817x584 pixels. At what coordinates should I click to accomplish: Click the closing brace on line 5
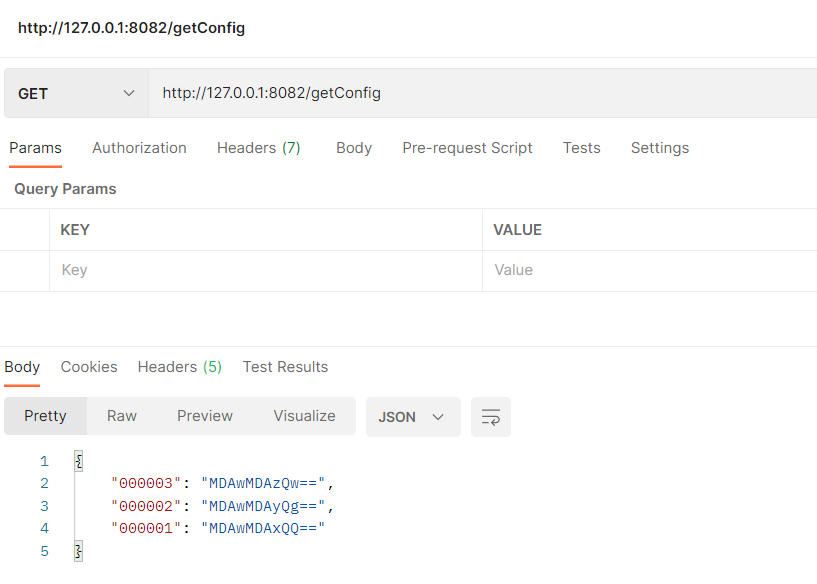tap(79, 551)
